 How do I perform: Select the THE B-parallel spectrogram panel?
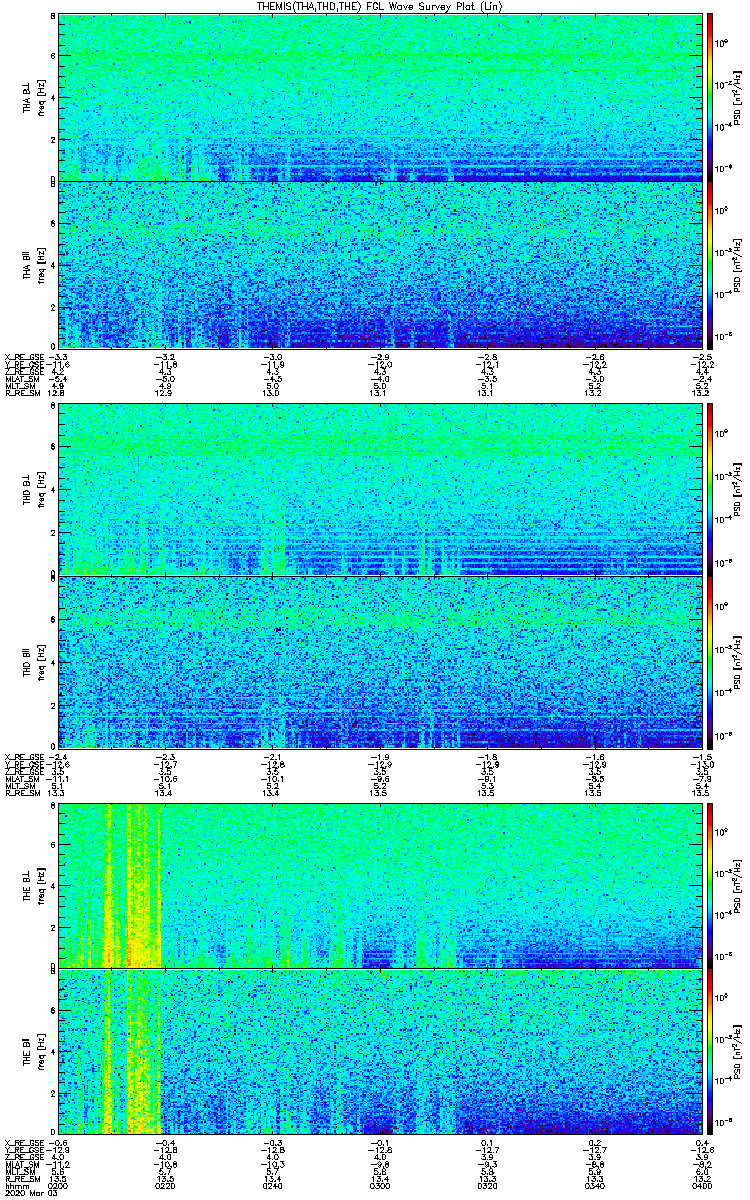pos(379,1053)
